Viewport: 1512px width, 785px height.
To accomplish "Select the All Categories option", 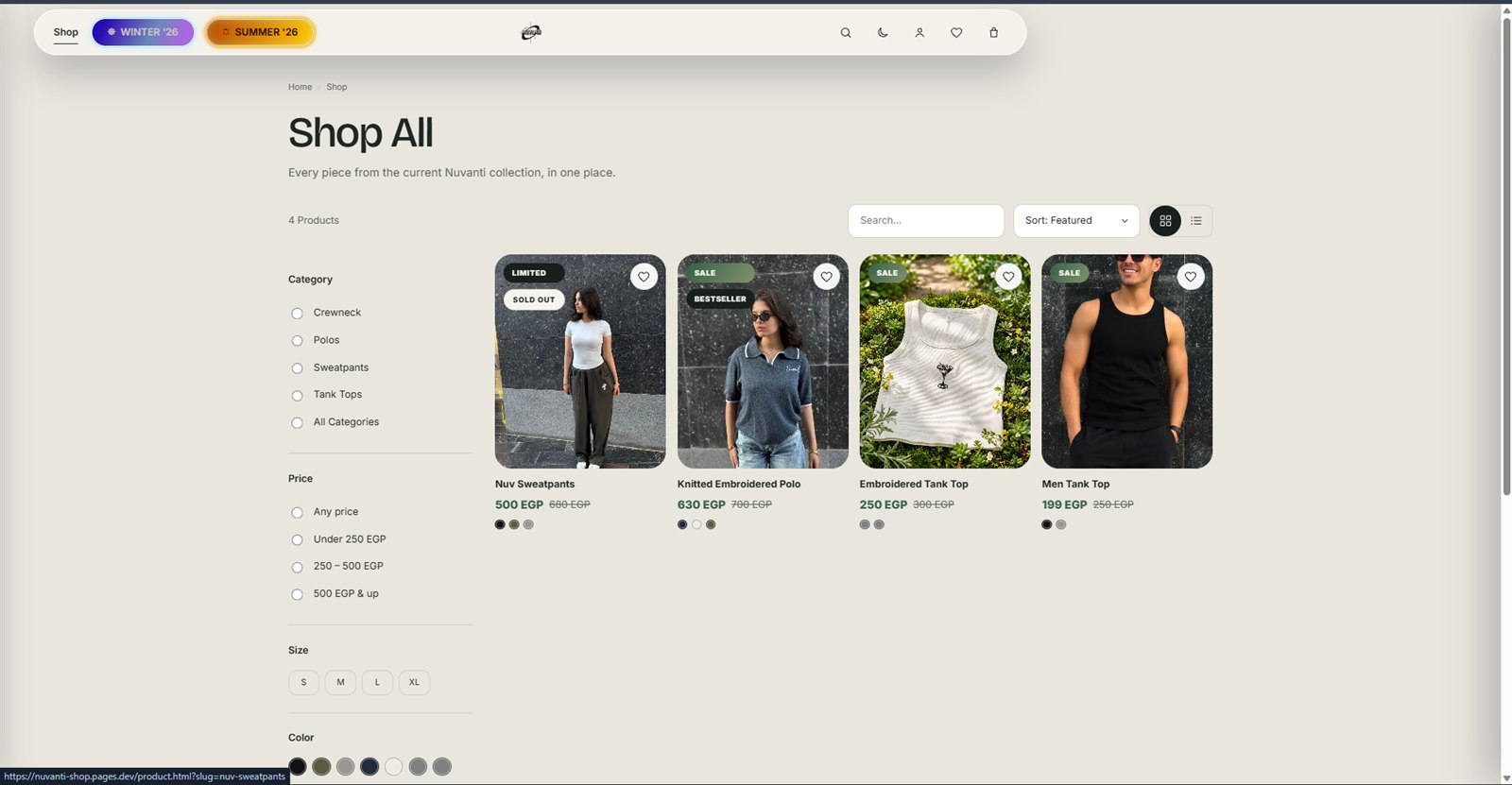I will point(297,422).
